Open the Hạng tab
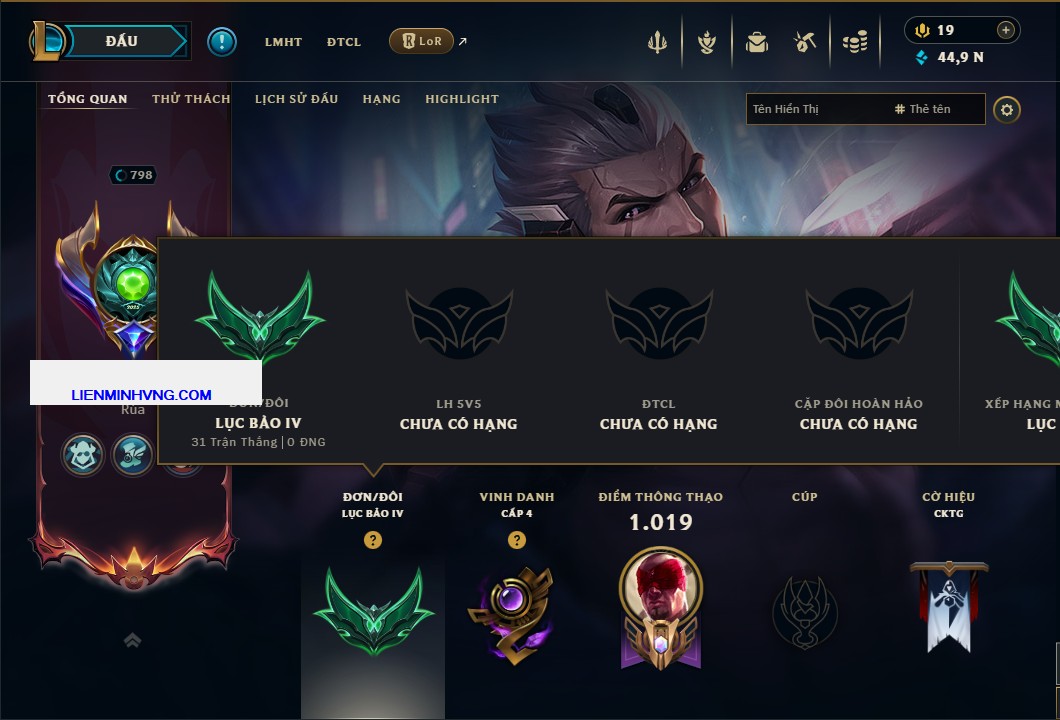Screen dimensions: 1060x720 (x=381, y=99)
